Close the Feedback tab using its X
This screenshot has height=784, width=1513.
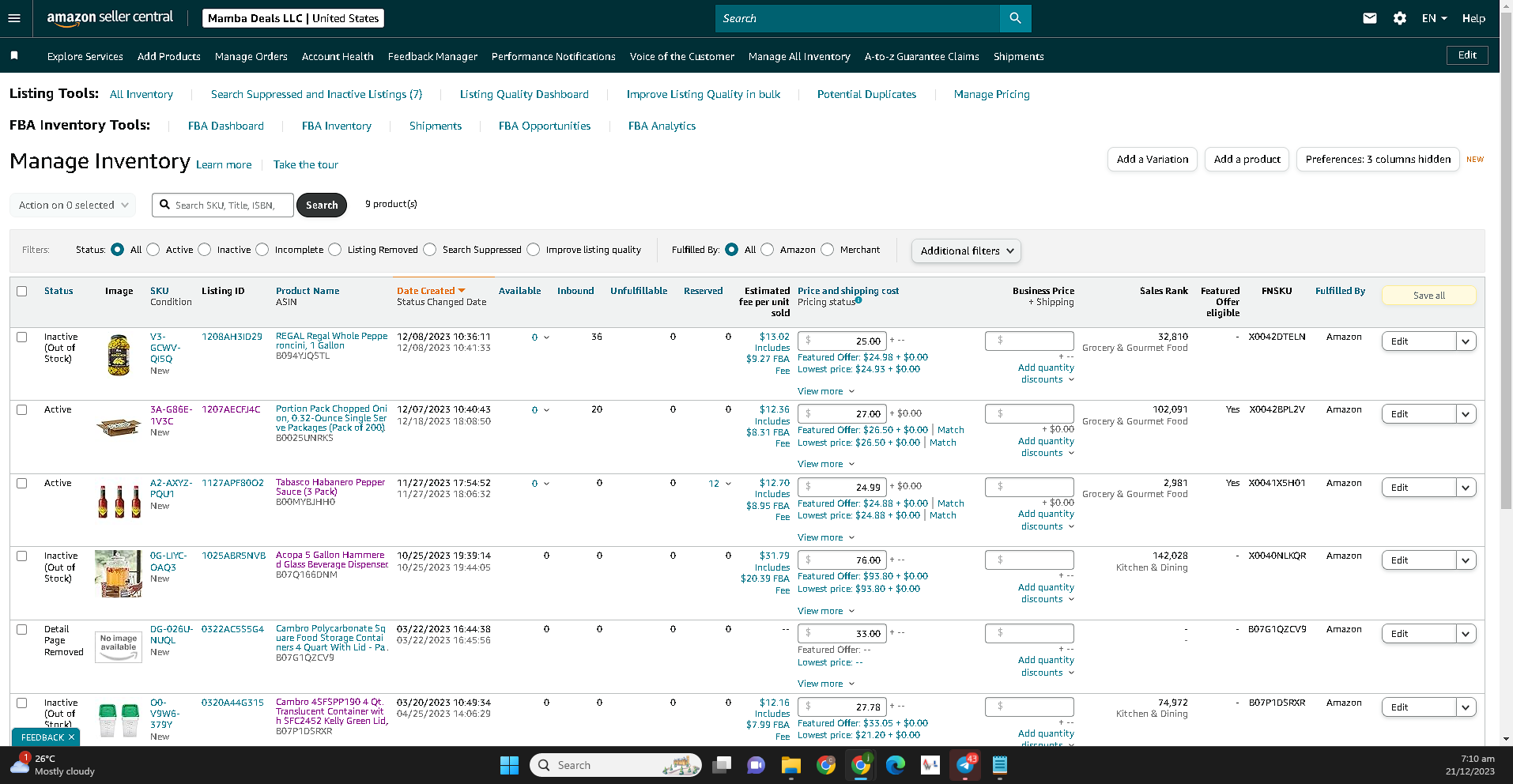(x=71, y=737)
